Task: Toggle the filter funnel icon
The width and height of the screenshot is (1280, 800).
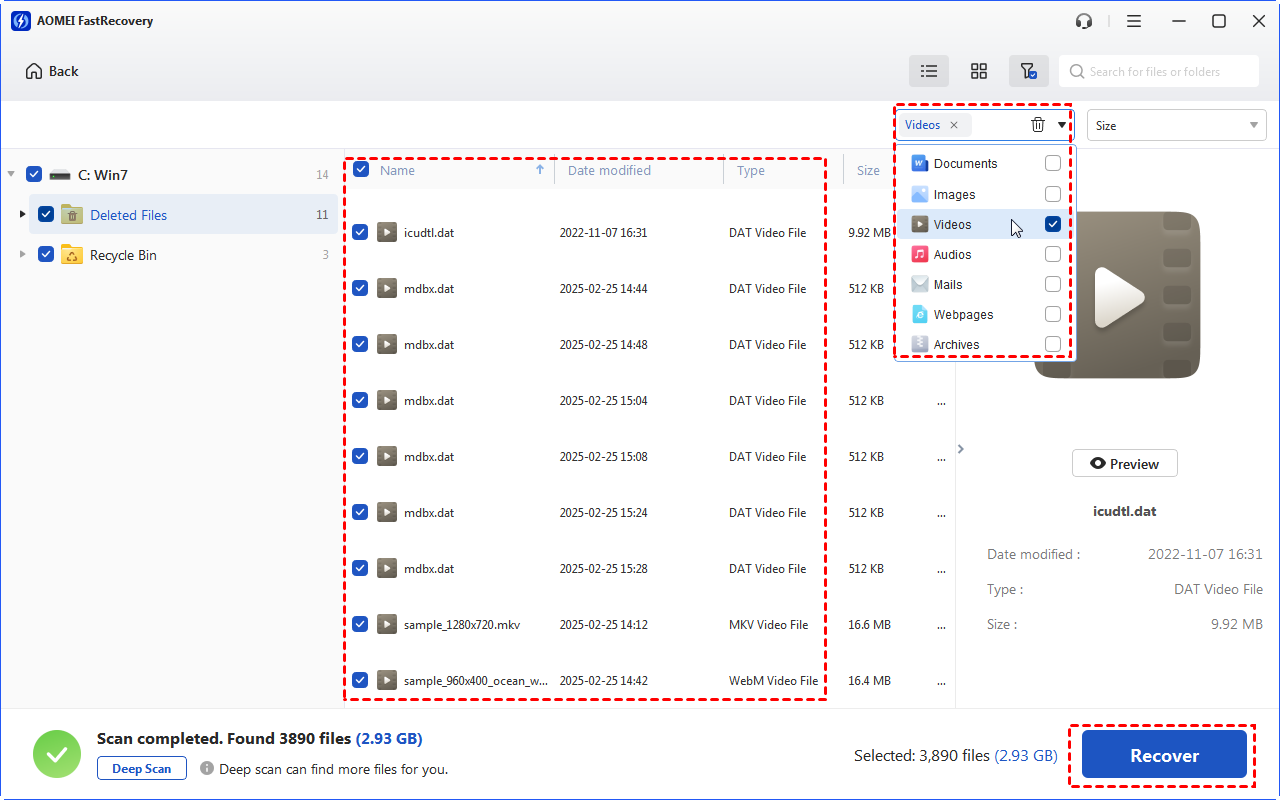Action: coord(1028,71)
